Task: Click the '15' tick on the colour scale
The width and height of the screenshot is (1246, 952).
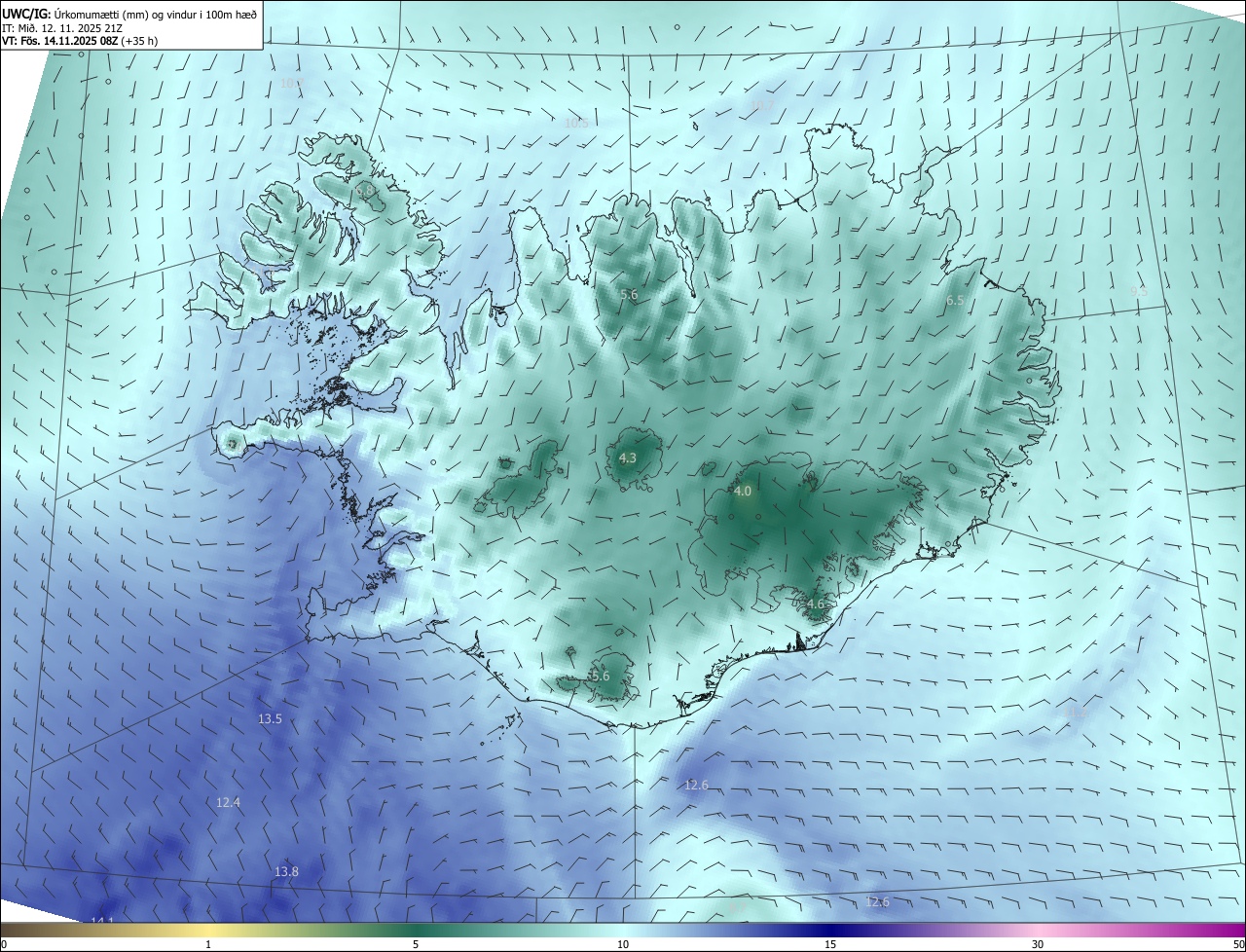Action: click(830, 944)
